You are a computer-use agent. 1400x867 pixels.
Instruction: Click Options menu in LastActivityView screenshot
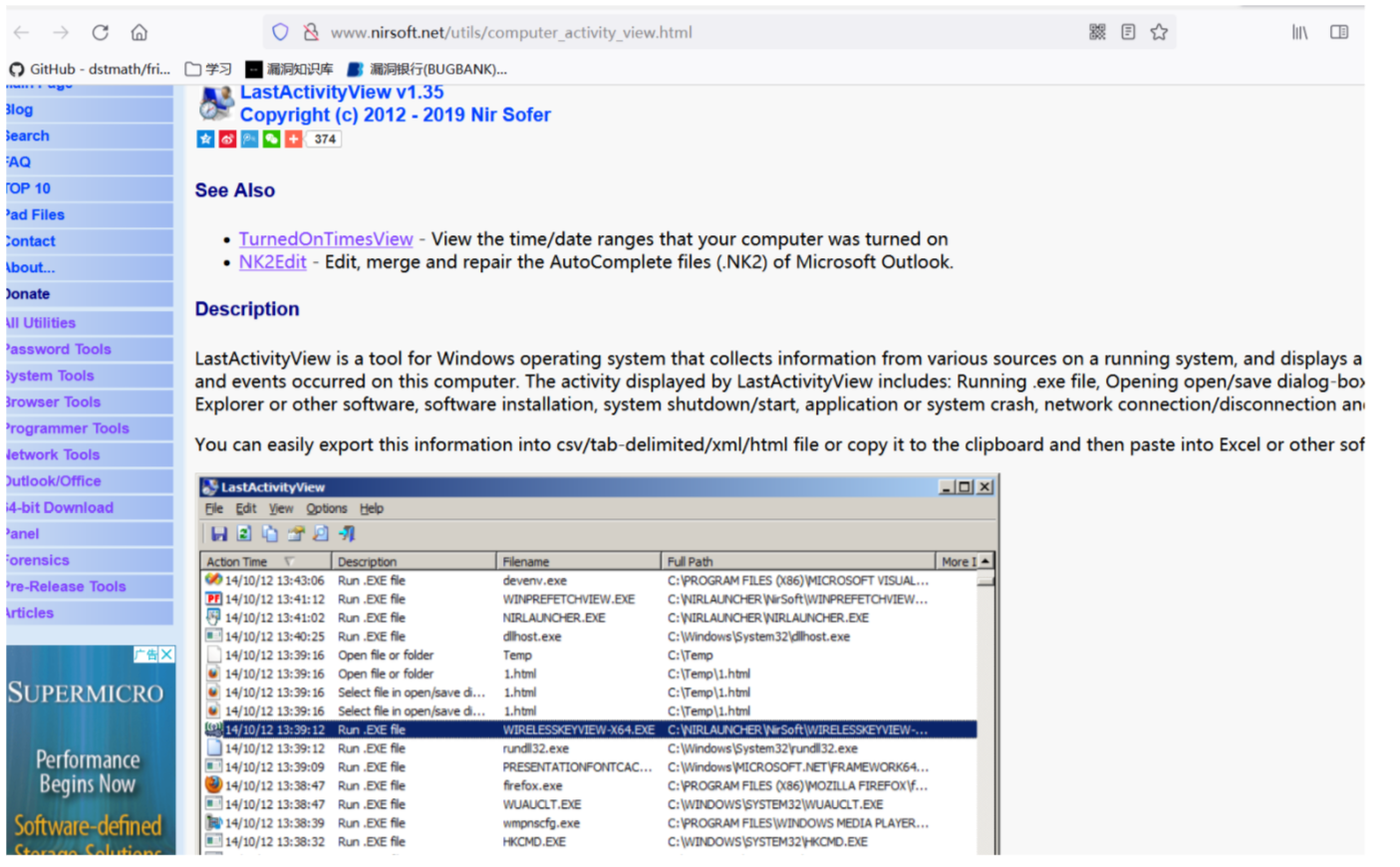point(327,508)
